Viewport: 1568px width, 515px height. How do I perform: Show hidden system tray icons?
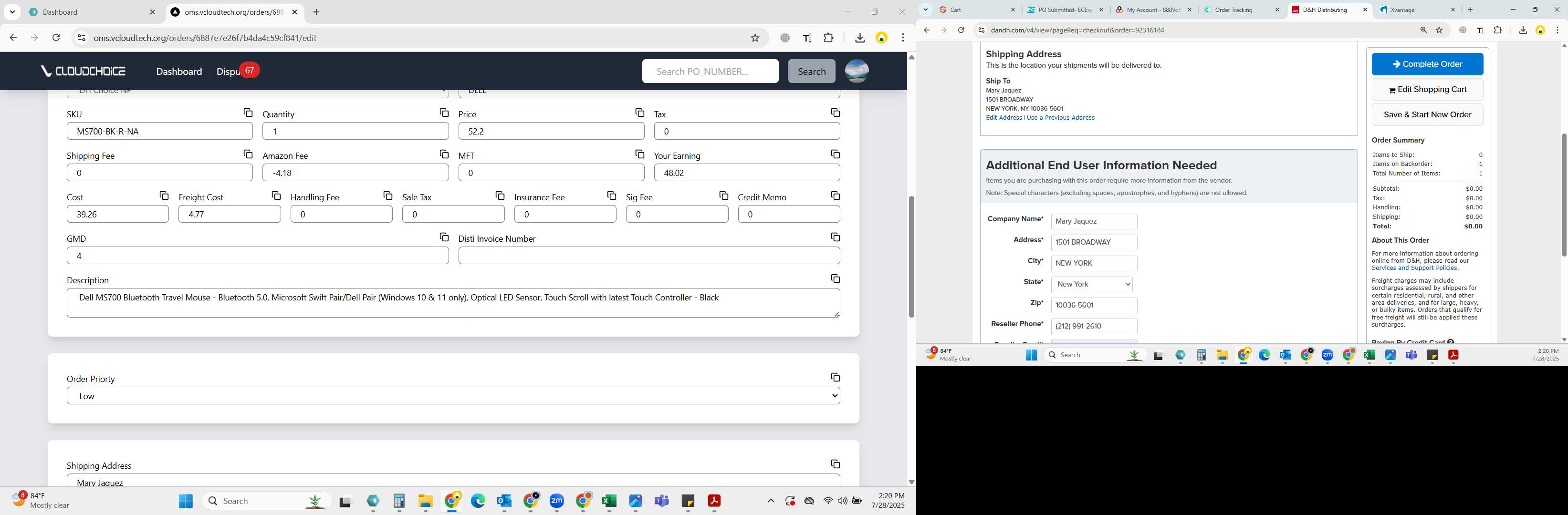click(x=771, y=500)
